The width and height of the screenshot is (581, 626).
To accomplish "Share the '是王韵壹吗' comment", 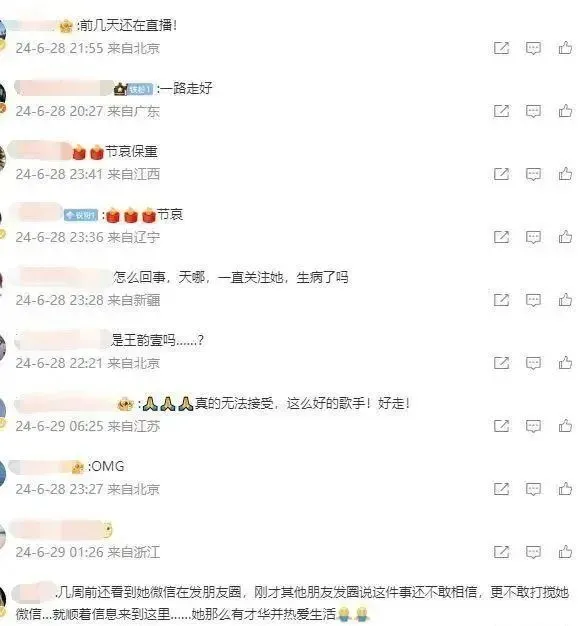I will (x=501, y=363).
